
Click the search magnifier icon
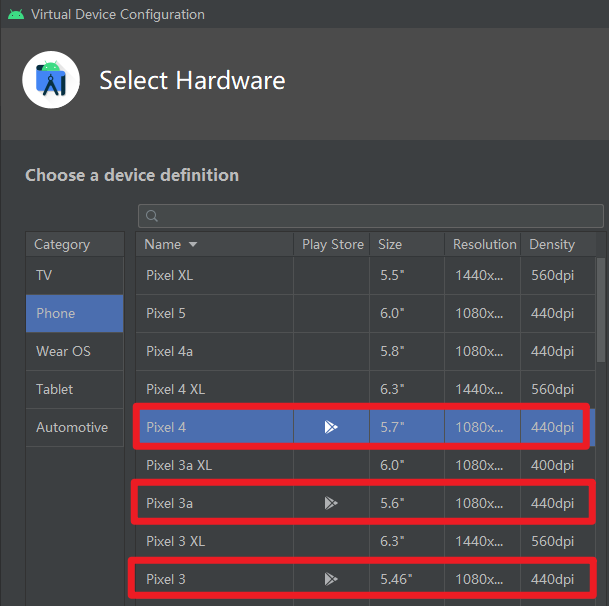(152, 216)
